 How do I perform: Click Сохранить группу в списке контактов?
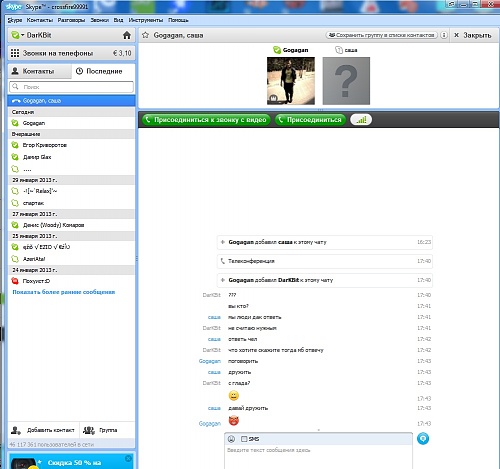point(381,35)
